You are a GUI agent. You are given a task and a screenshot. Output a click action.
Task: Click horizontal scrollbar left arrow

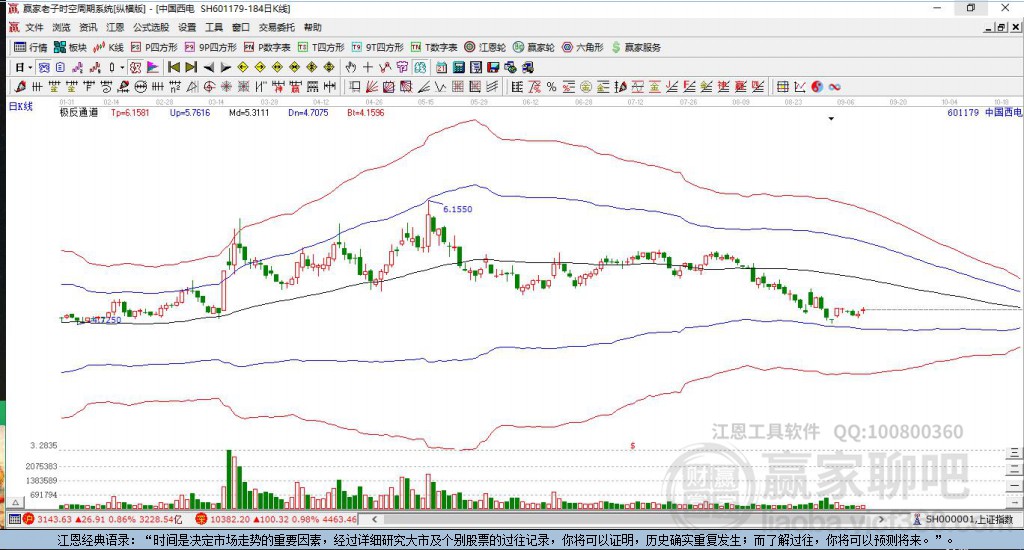pyautogui.click(x=374, y=519)
